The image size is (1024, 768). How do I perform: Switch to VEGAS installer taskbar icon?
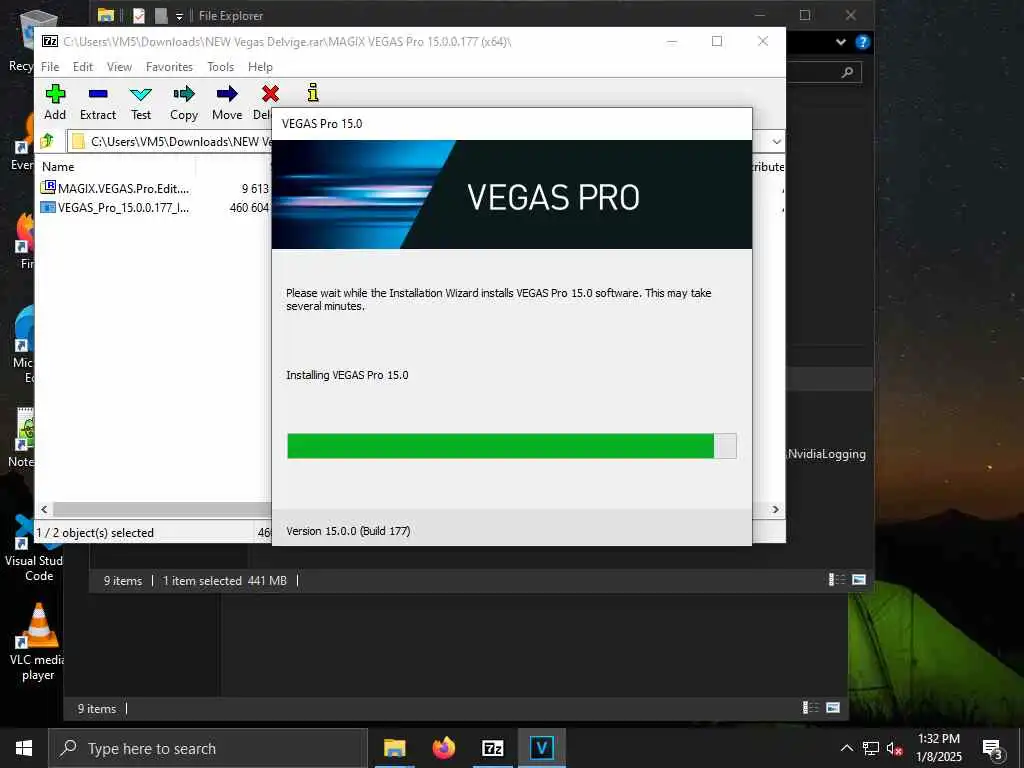tap(541, 748)
